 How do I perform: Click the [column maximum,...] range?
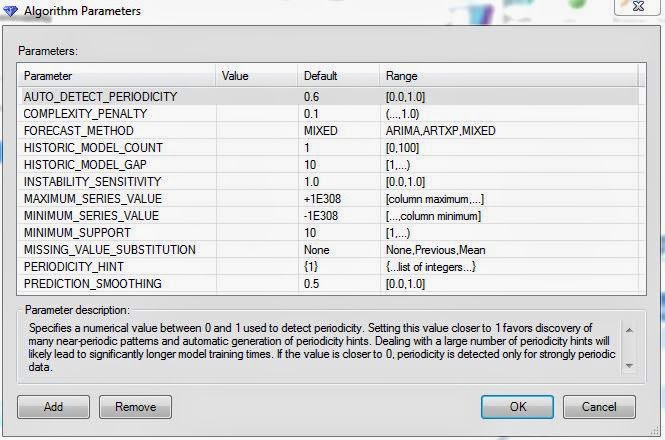tap(435, 199)
